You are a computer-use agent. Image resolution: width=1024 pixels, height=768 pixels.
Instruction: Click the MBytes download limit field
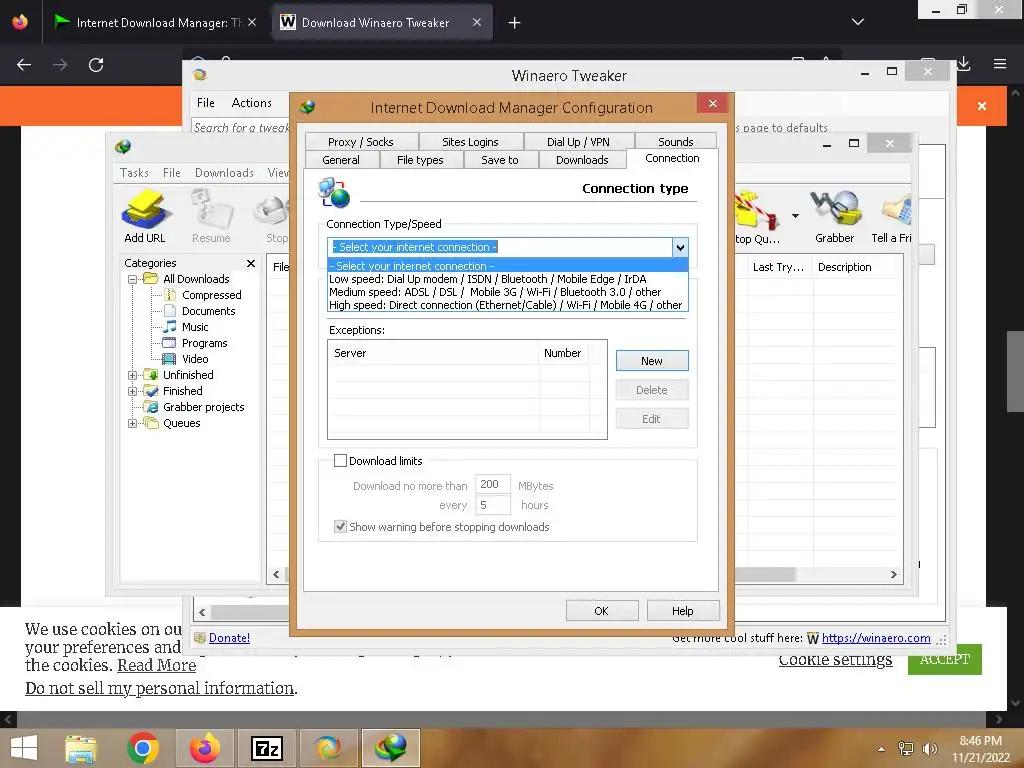coord(492,485)
